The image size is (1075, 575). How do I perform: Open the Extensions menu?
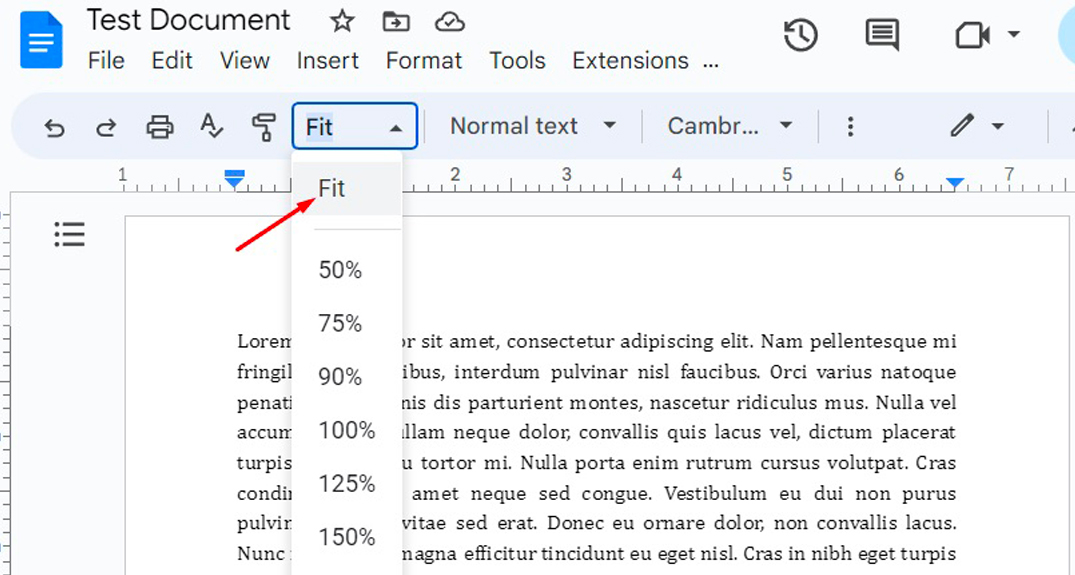point(630,61)
